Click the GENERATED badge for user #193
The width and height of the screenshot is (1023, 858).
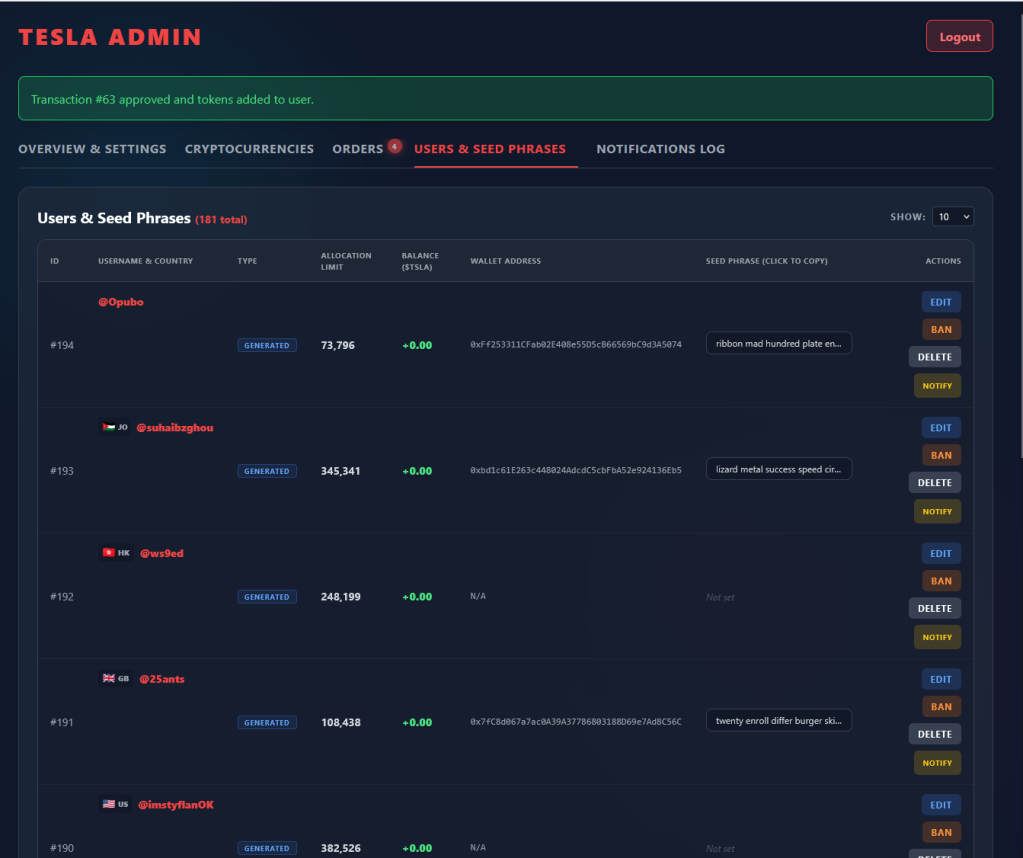coord(267,471)
